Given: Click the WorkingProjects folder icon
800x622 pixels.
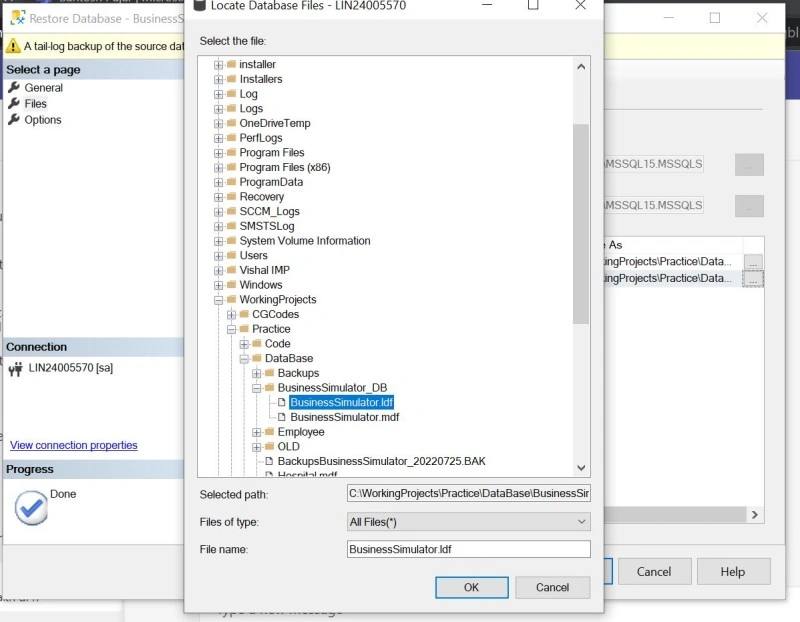Looking at the screenshot, I should click(x=231, y=300).
